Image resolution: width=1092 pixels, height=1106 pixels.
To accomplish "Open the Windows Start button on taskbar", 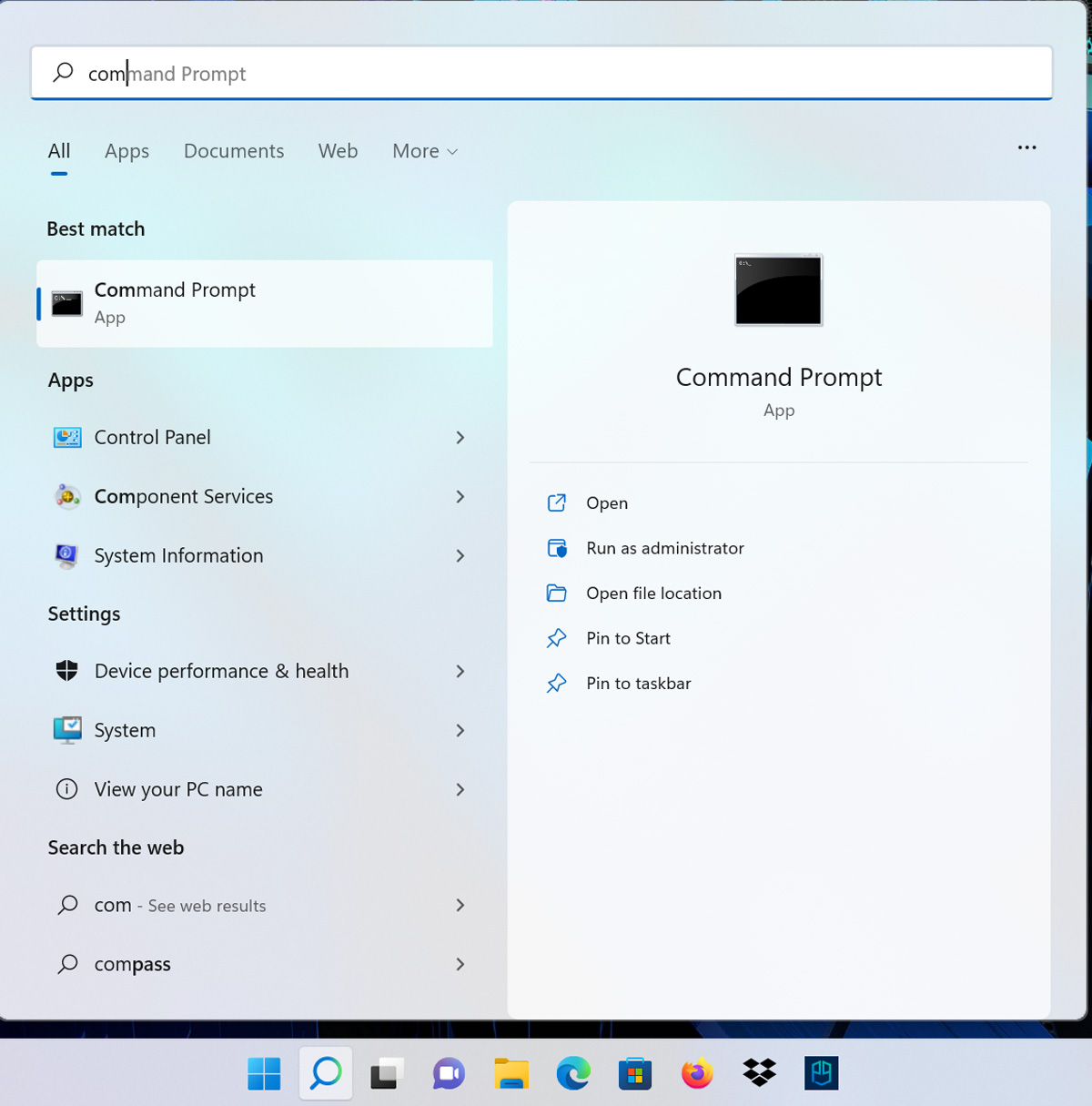I will [x=264, y=1074].
